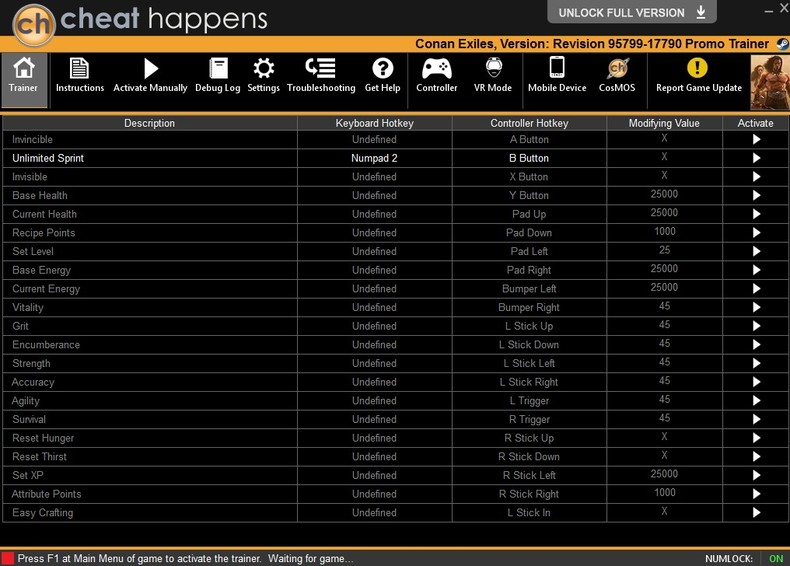Open the Troubleshooting section
The image size is (790, 566).
click(321, 75)
